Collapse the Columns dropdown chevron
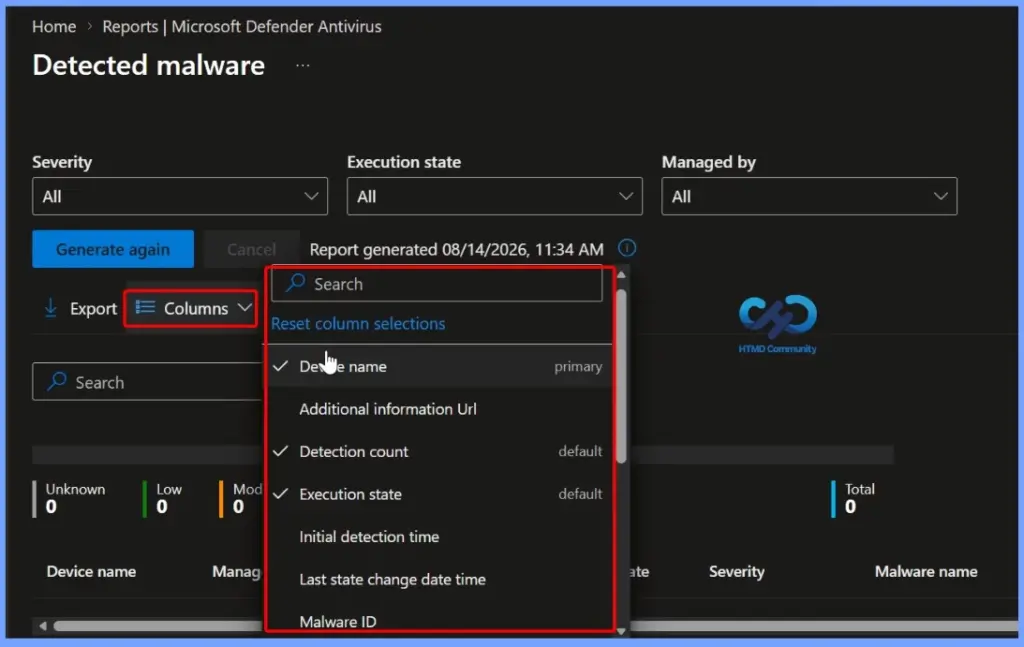This screenshot has height=647, width=1024. (x=244, y=308)
